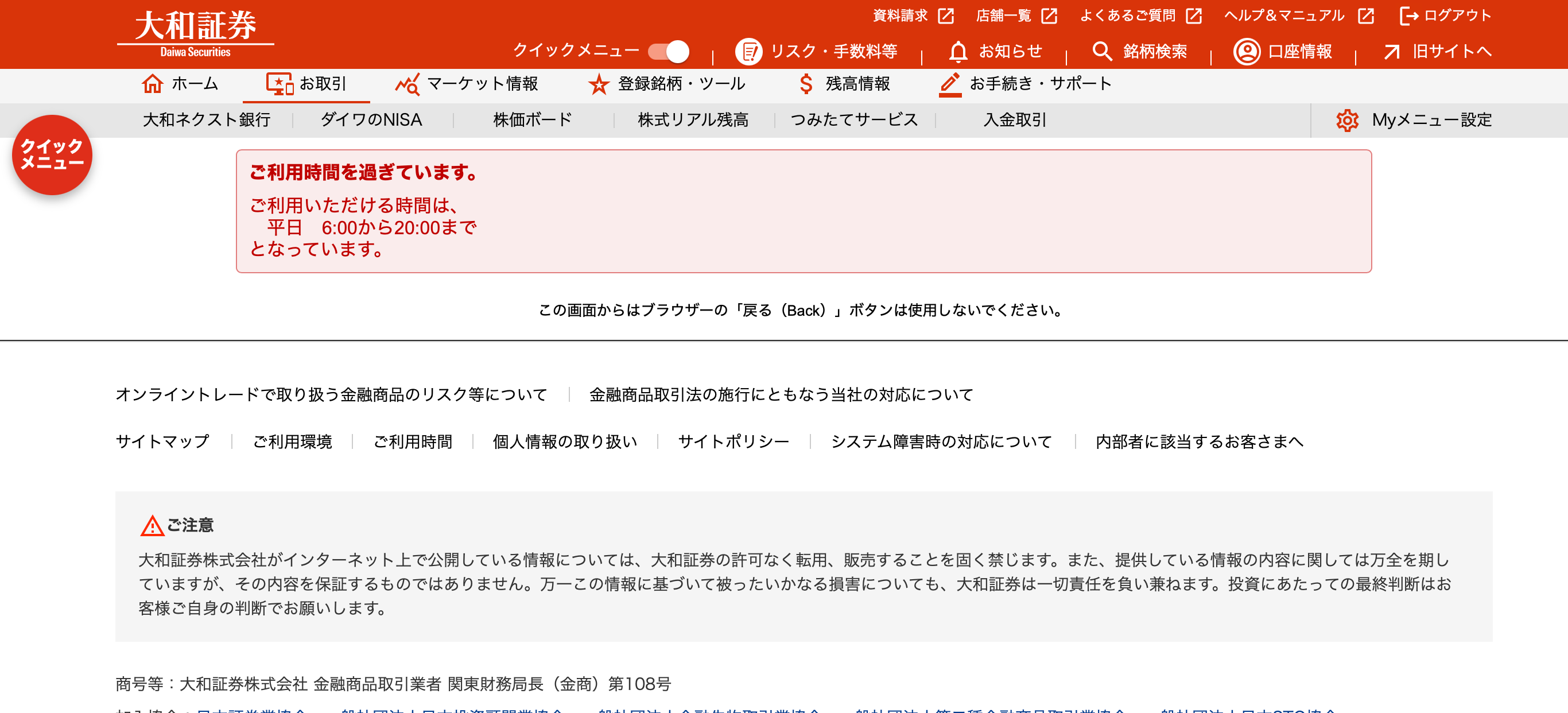Click the よくあるご質問 link
This screenshot has height=713, width=1568.
pos(1128,16)
